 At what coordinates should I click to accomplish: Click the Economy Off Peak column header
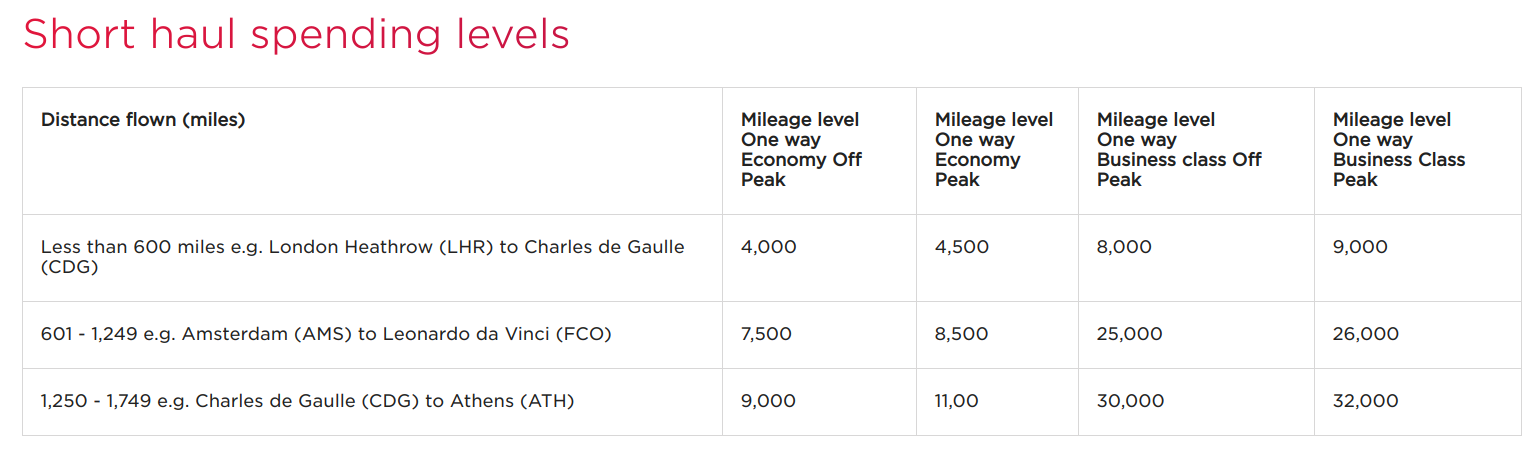[800, 150]
